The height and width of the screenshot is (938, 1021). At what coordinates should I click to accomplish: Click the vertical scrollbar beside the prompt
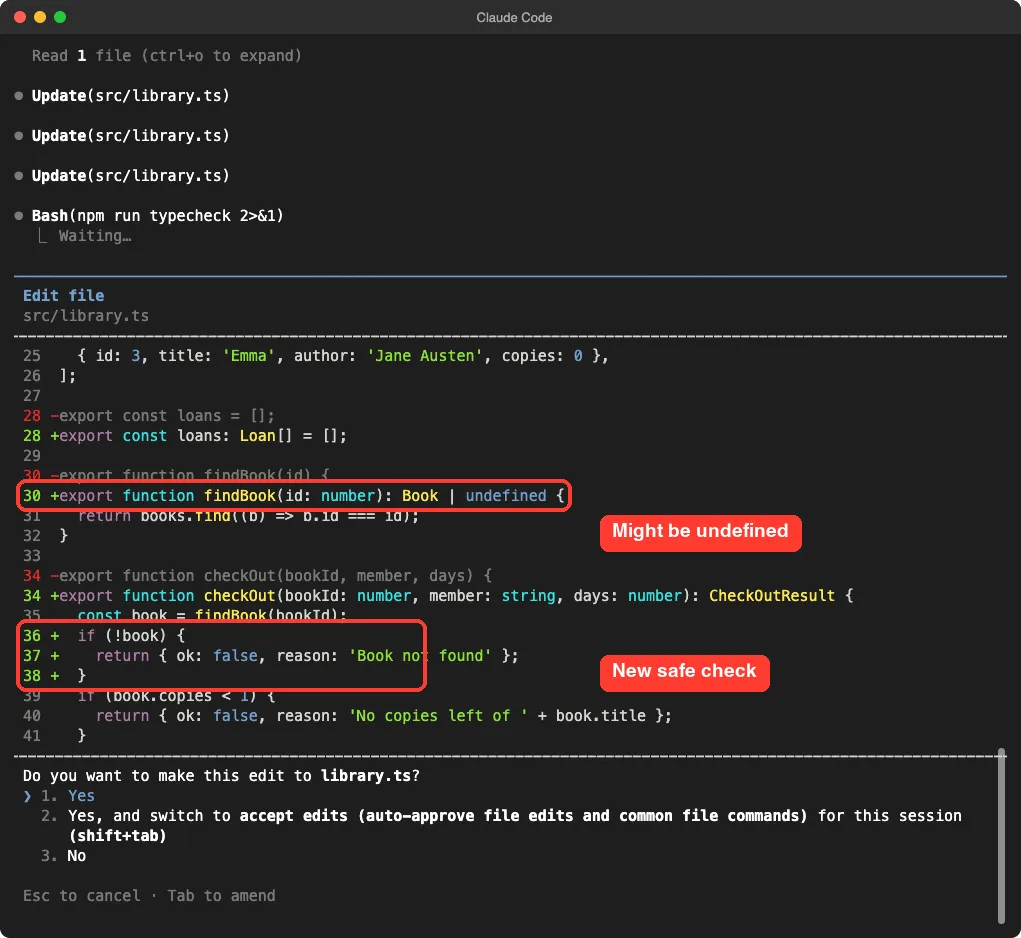pyautogui.click(x=1001, y=836)
